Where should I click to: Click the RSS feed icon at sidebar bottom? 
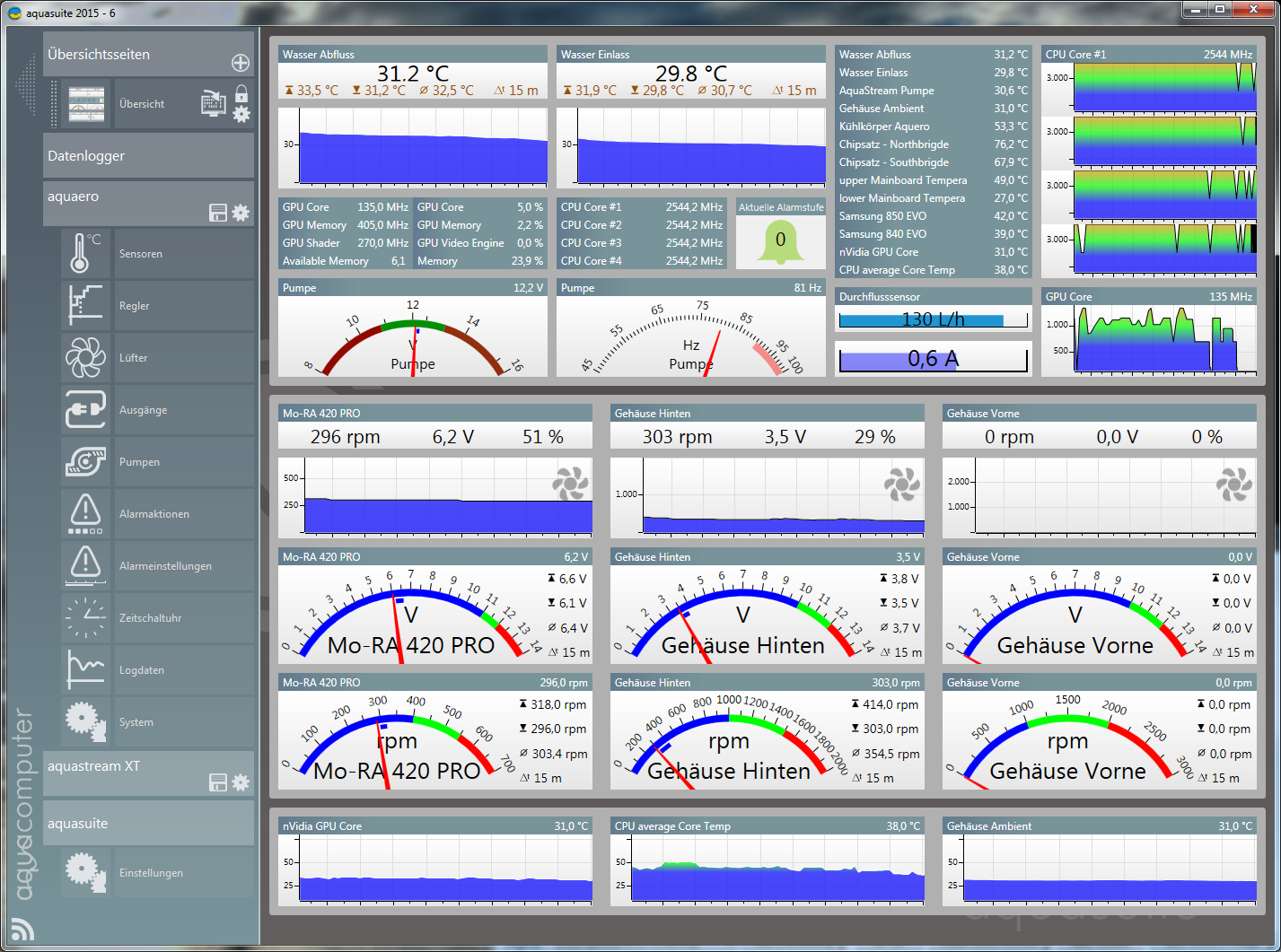22,930
